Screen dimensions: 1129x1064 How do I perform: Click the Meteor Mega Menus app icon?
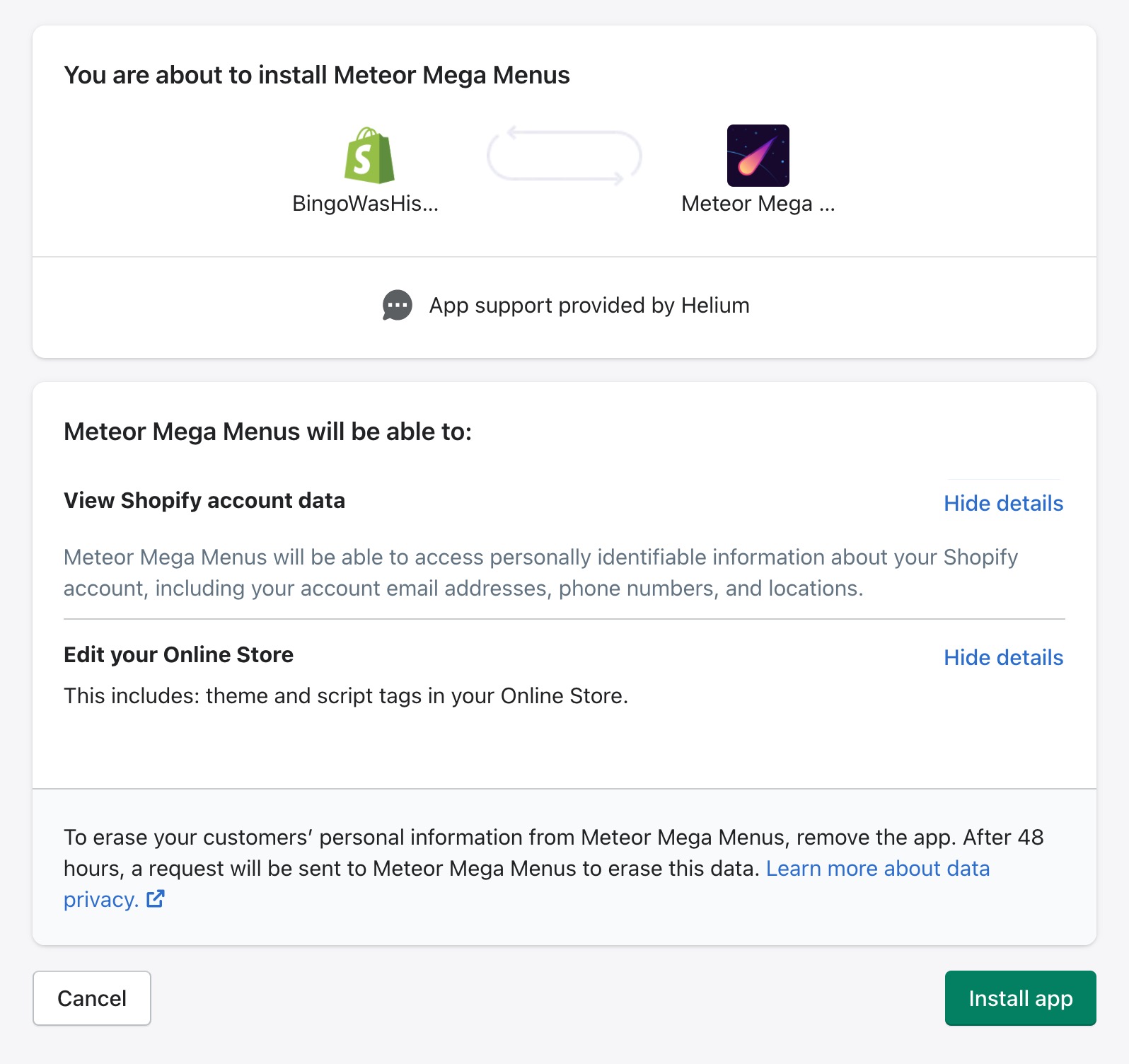[758, 156]
